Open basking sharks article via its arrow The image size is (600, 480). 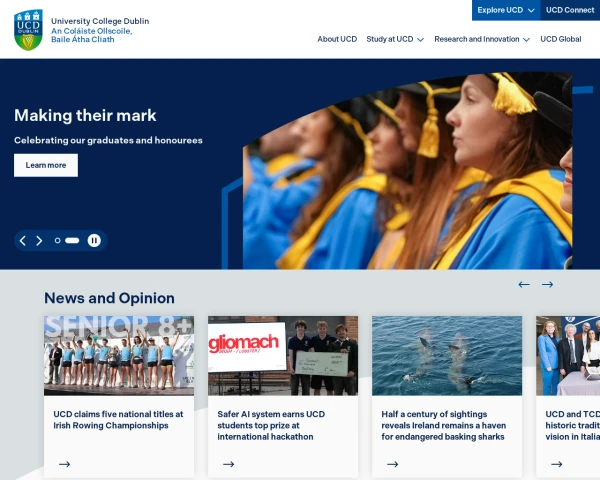point(393,464)
